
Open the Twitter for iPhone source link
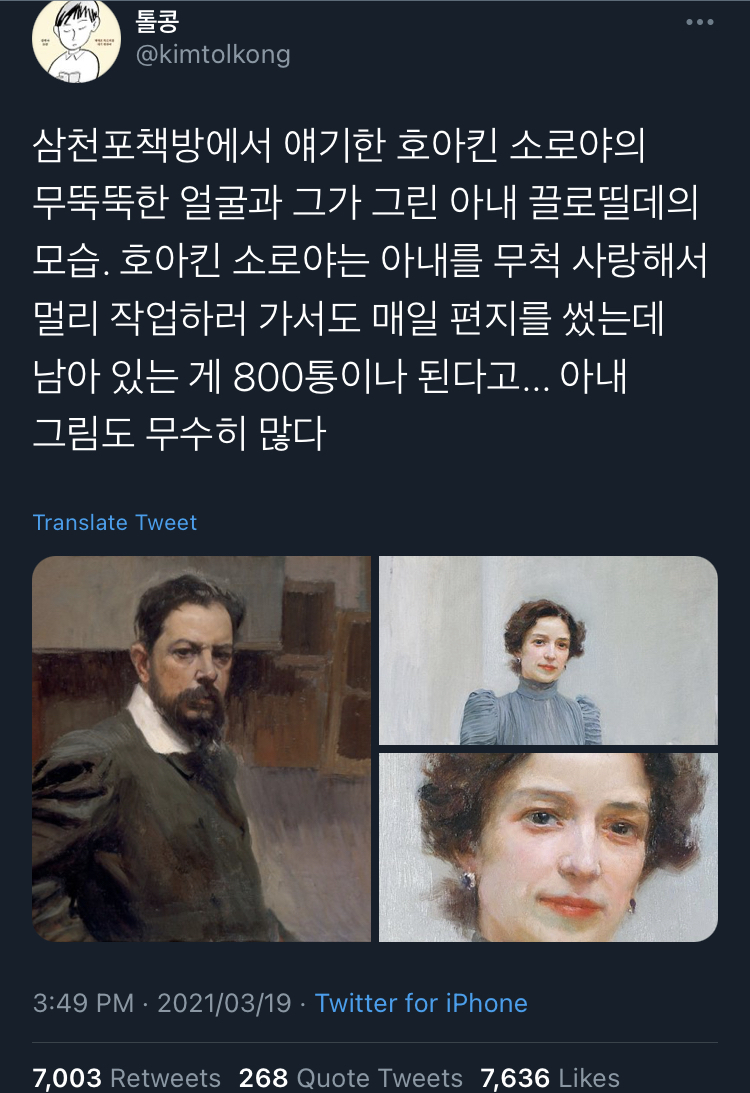coord(421,1002)
